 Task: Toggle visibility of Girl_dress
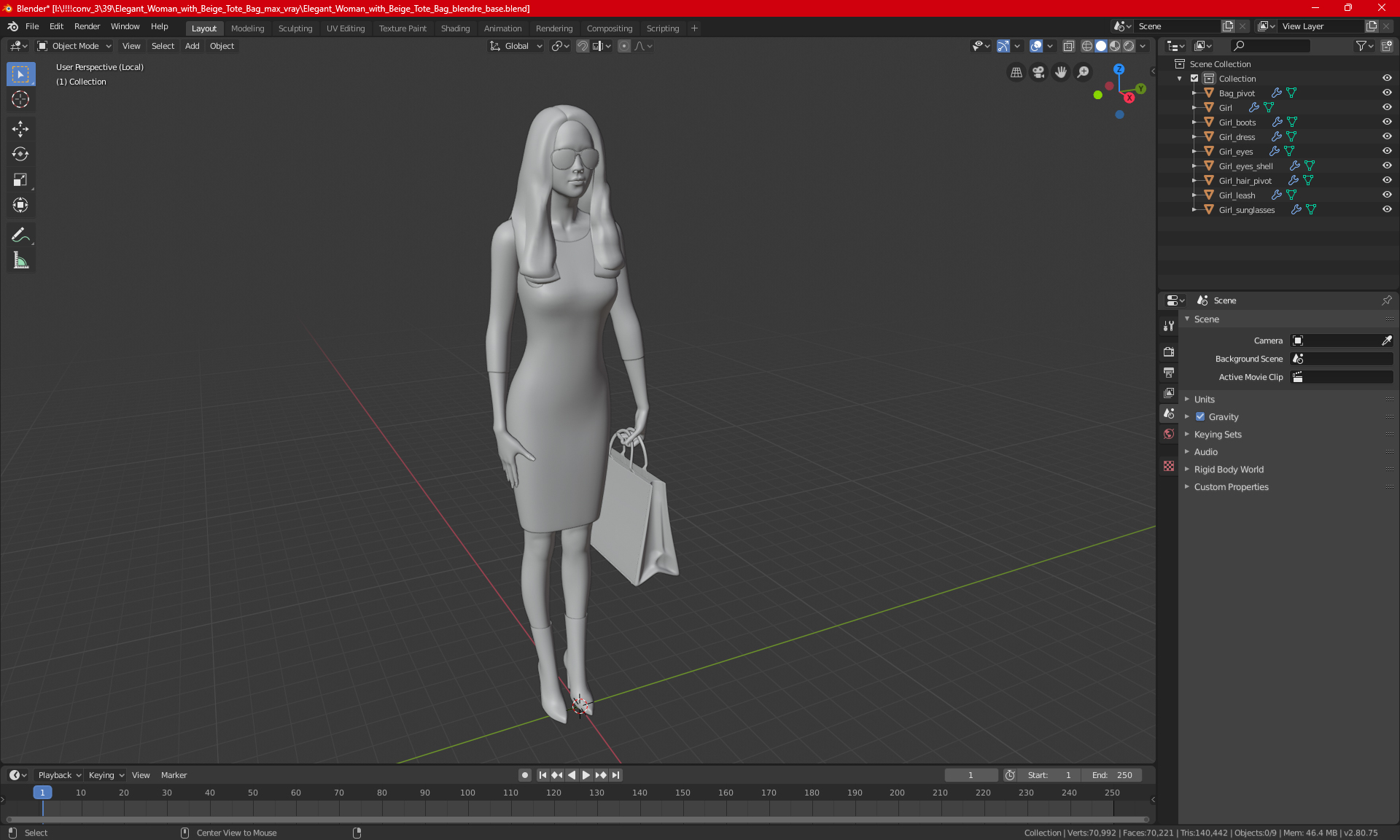1387,136
